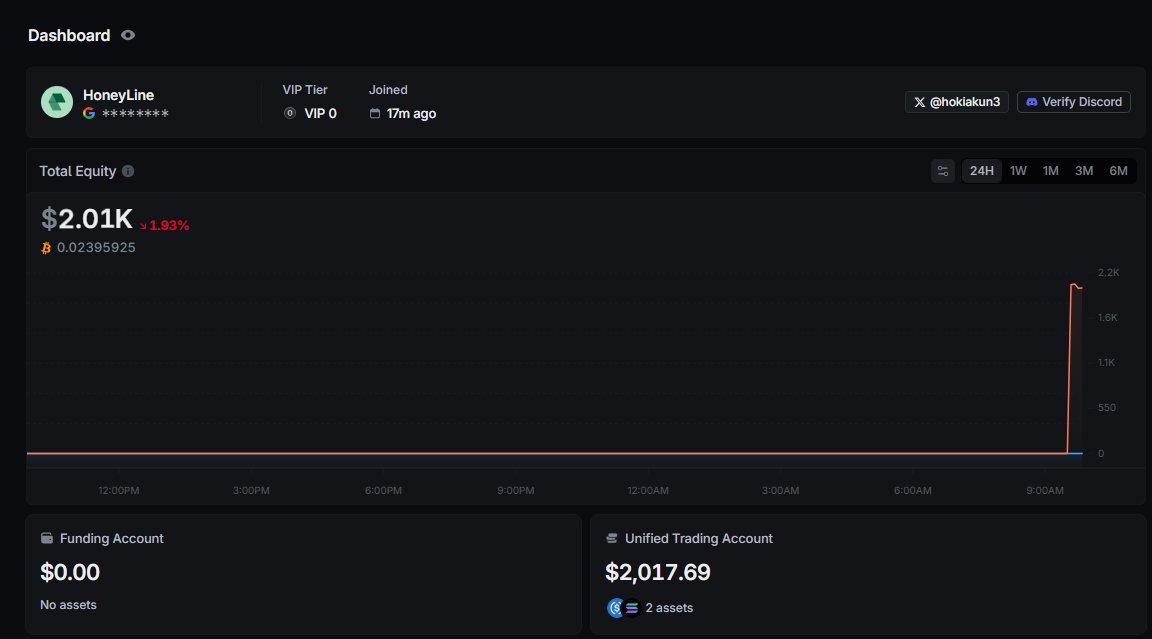Click the red down-arrow next to 1.93%
Viewport: 1152px width, 639px height.
click(x=143, y=226)
